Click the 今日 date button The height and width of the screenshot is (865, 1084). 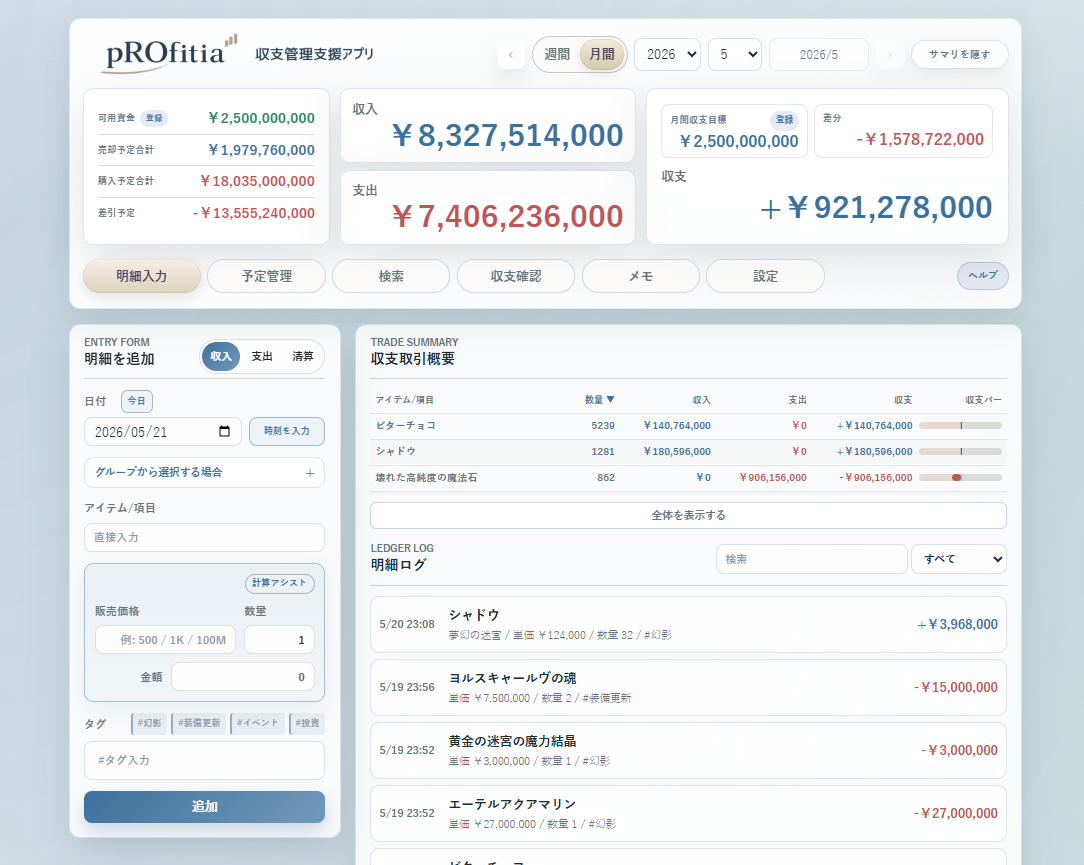pos(137,401)
